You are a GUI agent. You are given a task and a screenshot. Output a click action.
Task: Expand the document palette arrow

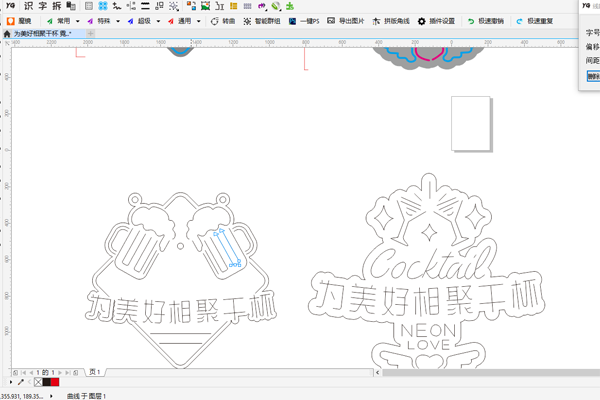pos(11,382)
